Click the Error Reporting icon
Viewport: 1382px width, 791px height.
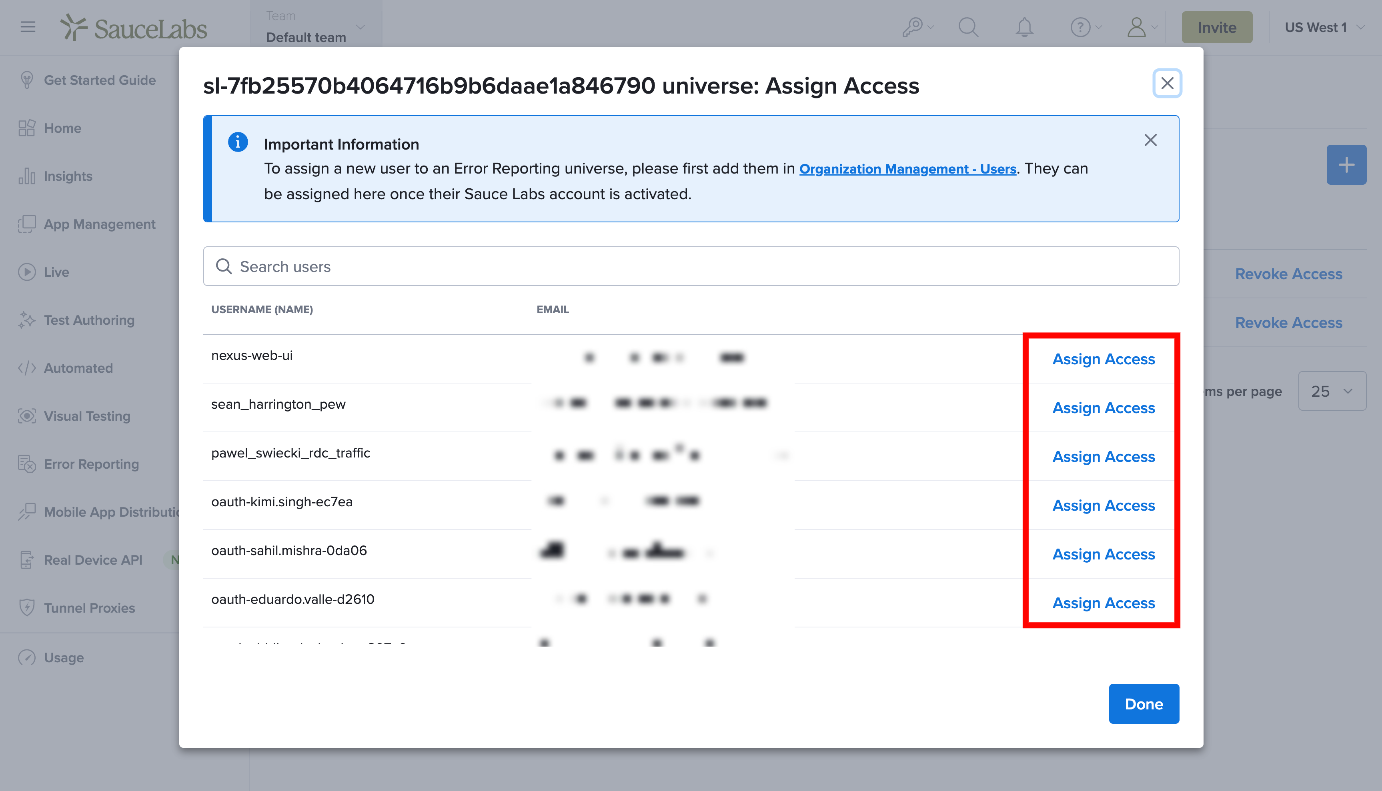pyautogui.click(x=27, y=464)
